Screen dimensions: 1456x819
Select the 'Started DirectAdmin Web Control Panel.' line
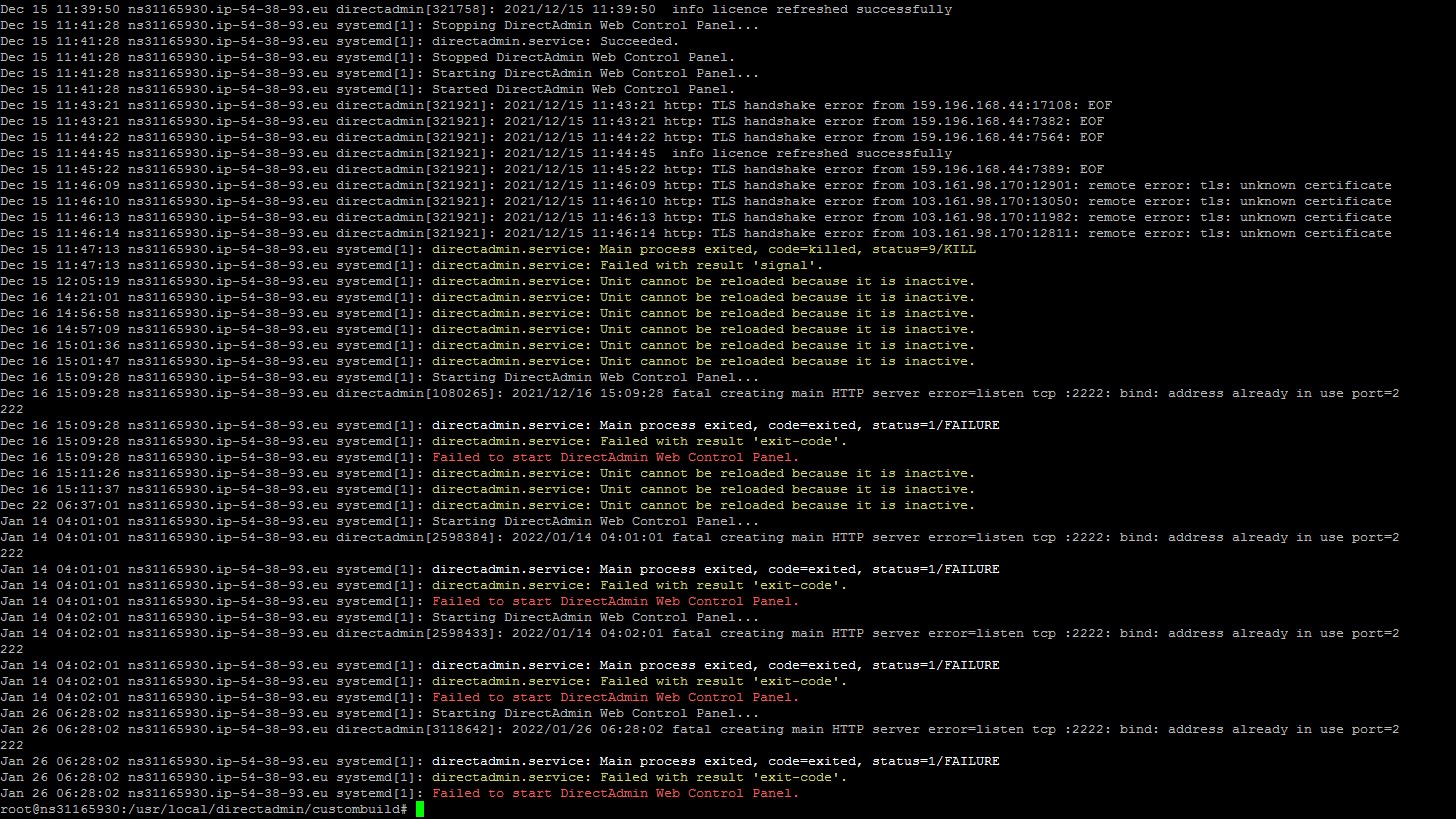tap(368, 89)
